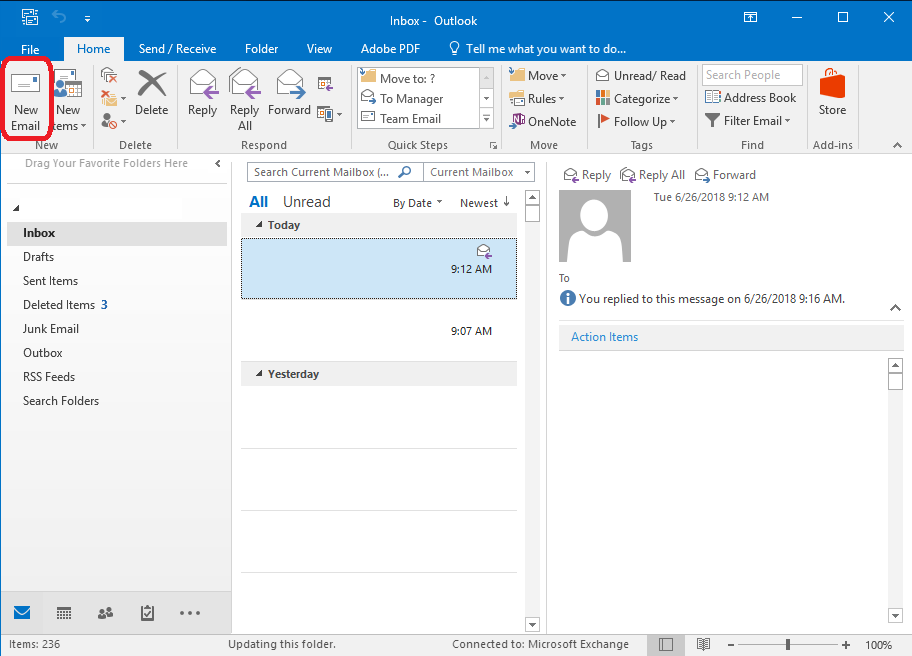This screenshot has height=656, width=912.
Task: Click the Search People field
Action: pos(752,75)
